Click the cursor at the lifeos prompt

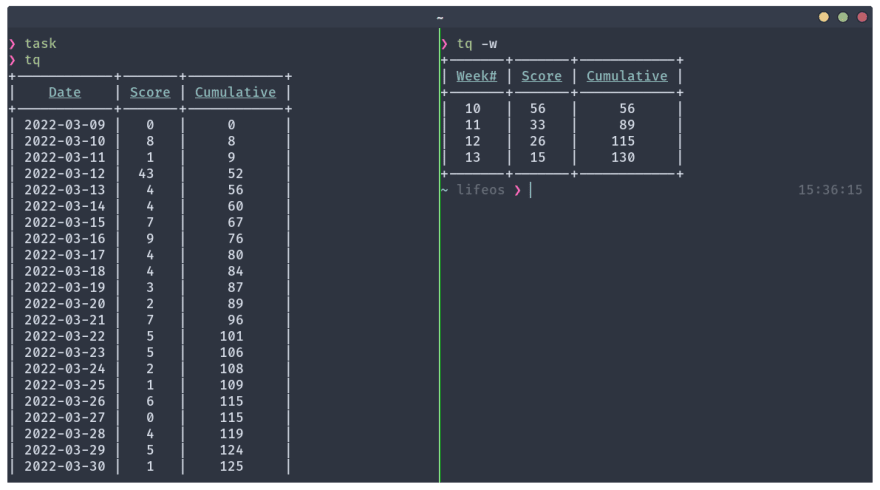coord(530,190)
